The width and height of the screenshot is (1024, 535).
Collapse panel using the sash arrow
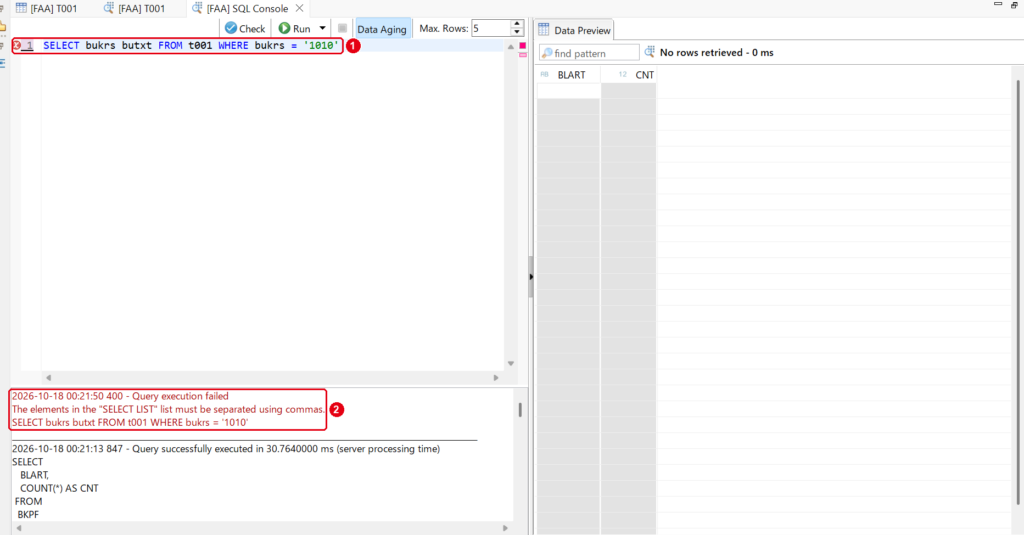(531, 277)
